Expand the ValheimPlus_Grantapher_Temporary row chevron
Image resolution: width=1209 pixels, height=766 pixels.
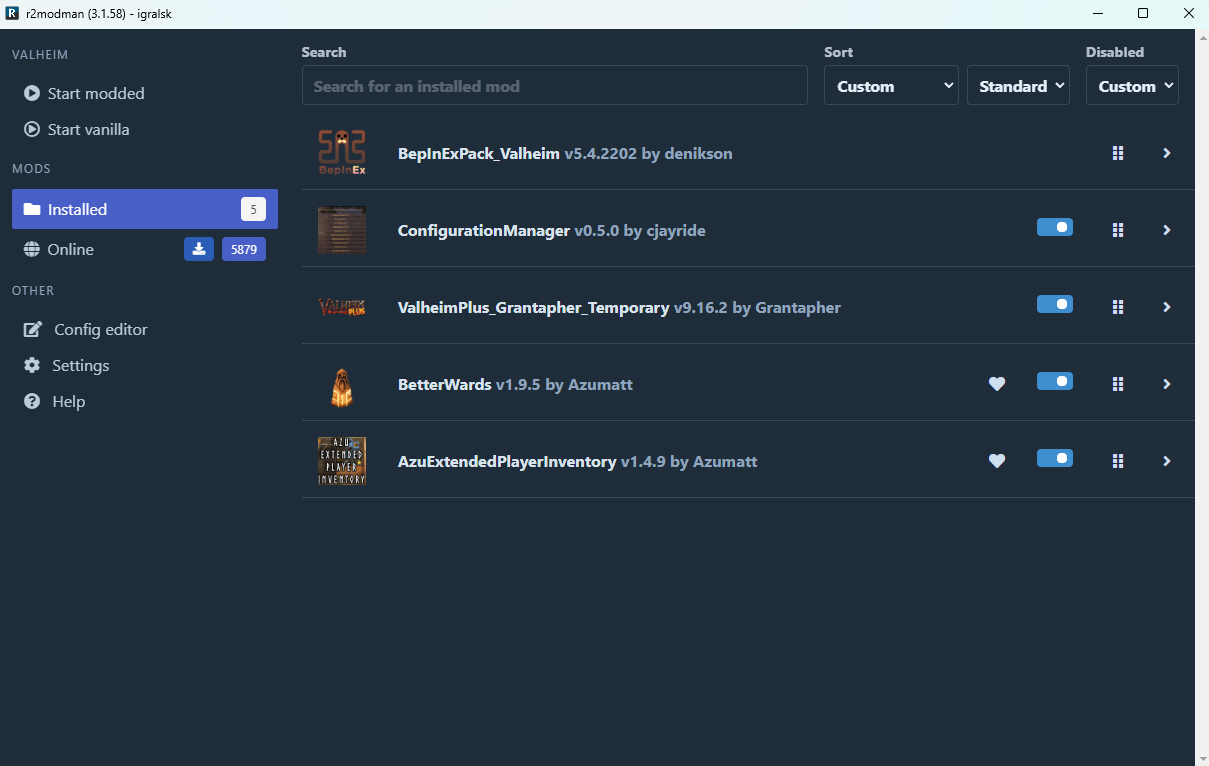pos(1166,307)
